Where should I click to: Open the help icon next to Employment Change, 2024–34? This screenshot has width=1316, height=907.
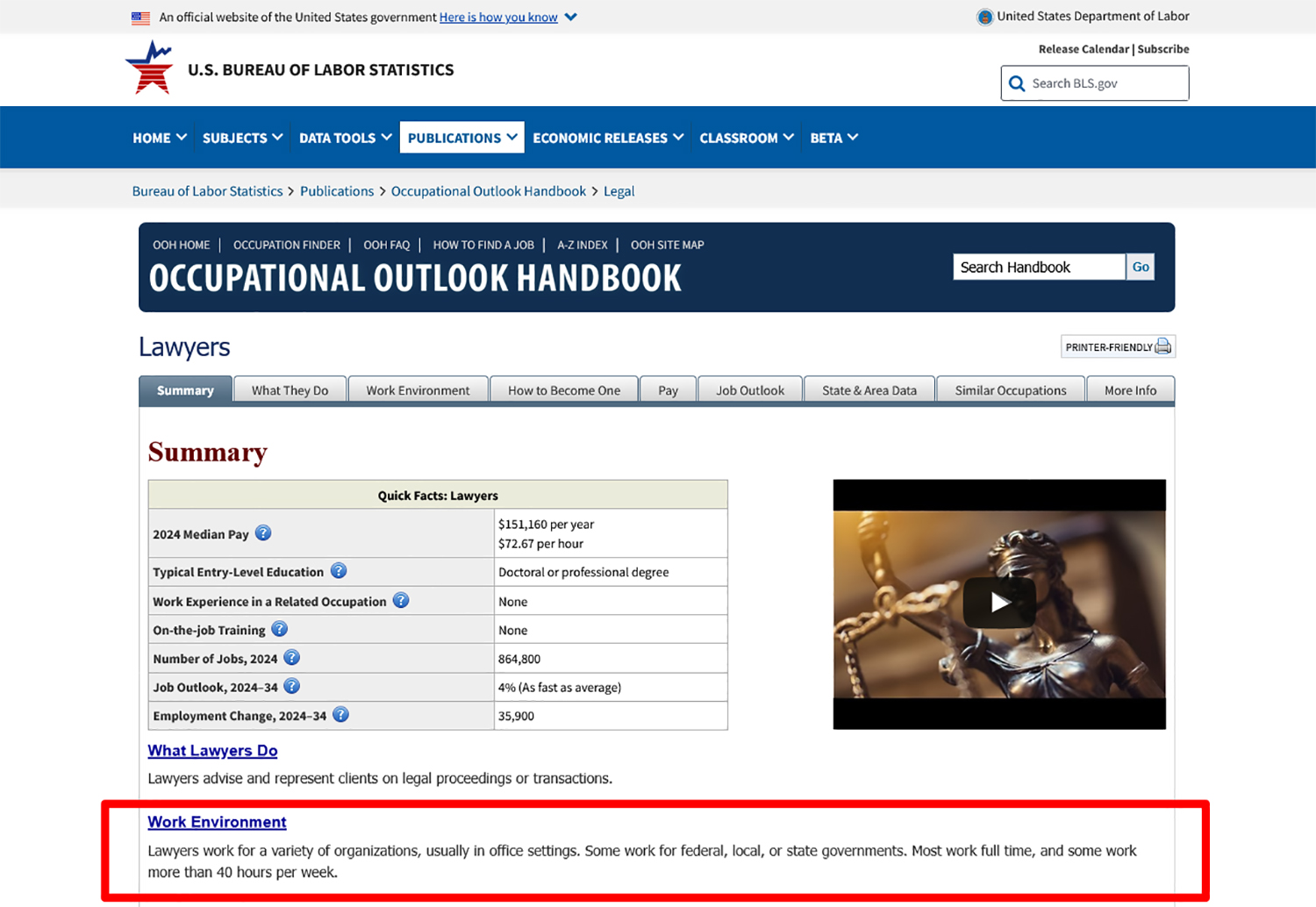(x=340, y=715)
